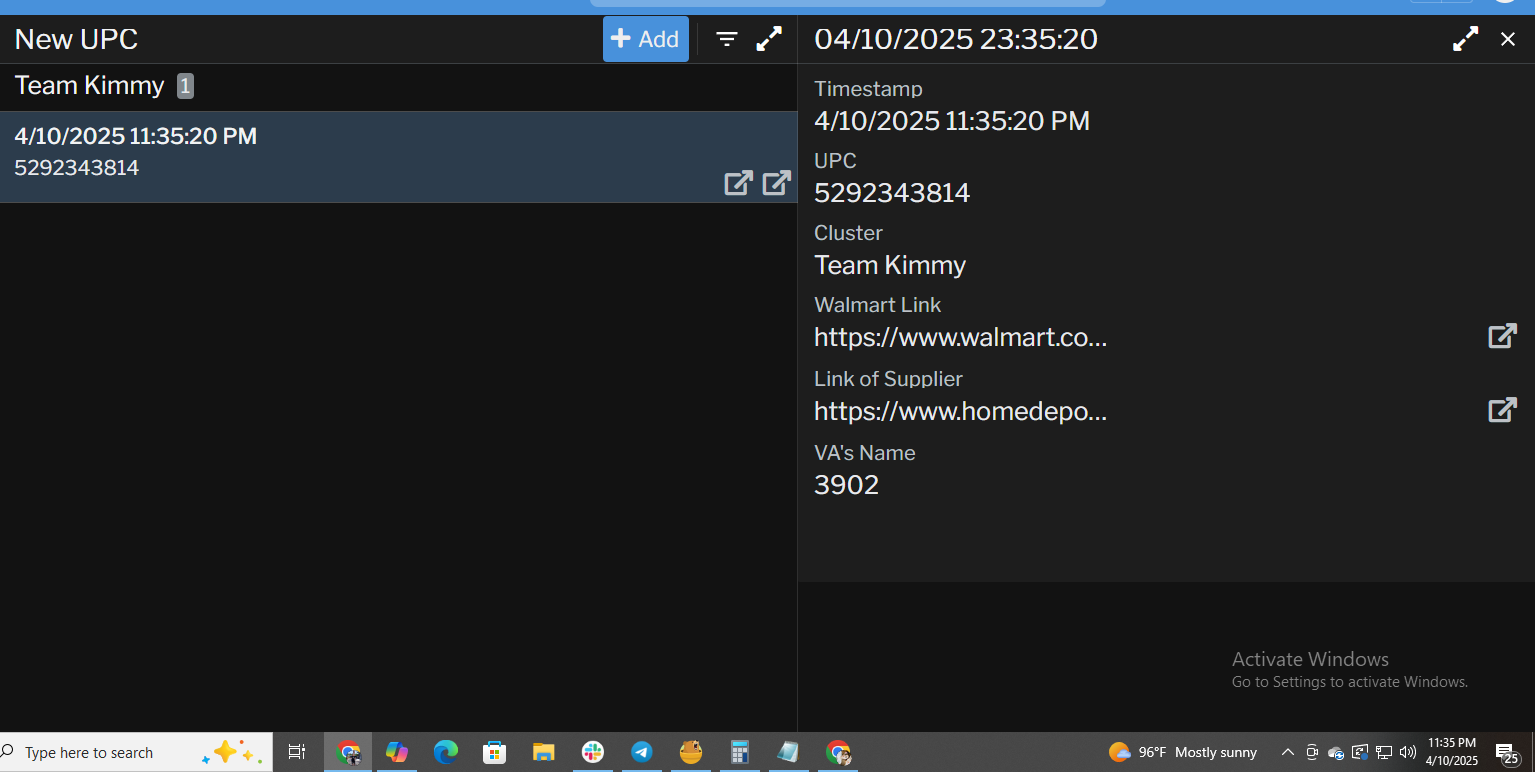Image resolution: width=1535 pixels, height=772 pixels.
Task: Expand the New UPC list panel
Action: click(769, 39)
